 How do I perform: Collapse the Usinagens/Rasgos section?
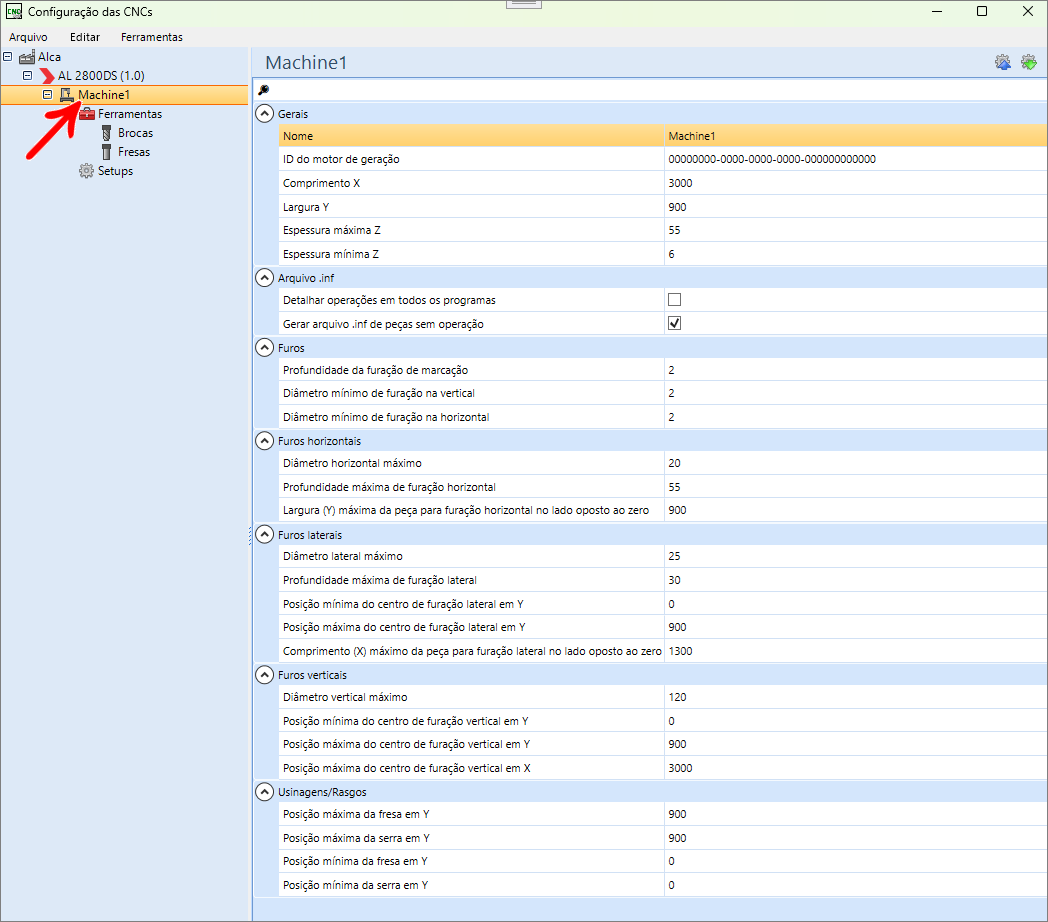(x=265, y=792)
